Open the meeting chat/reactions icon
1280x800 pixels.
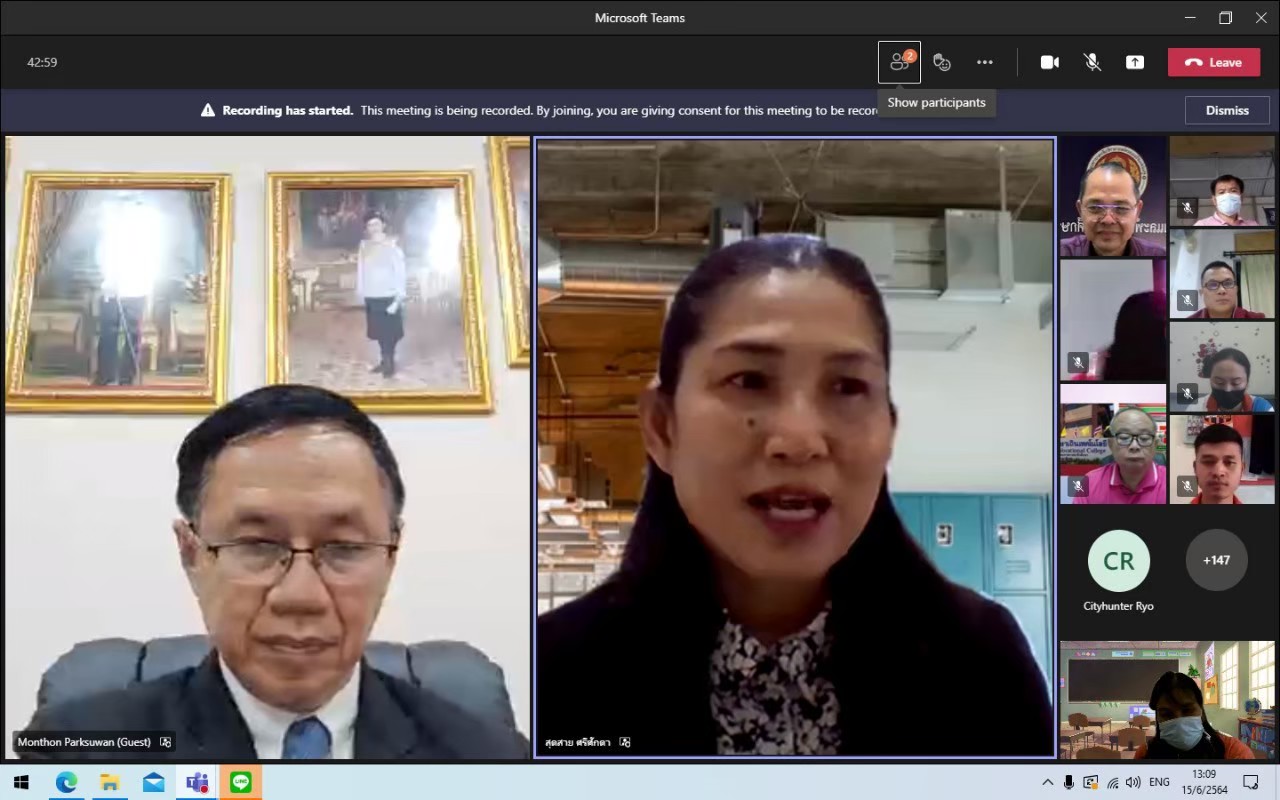(x=941, y=62)
